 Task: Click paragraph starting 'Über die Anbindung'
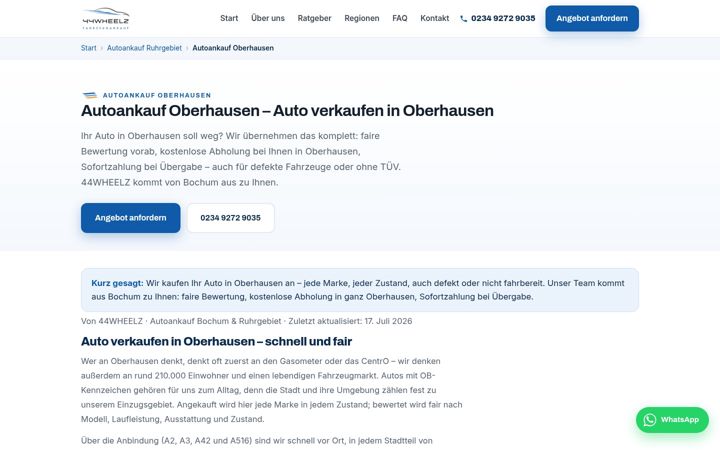click(x=257, y=441)
